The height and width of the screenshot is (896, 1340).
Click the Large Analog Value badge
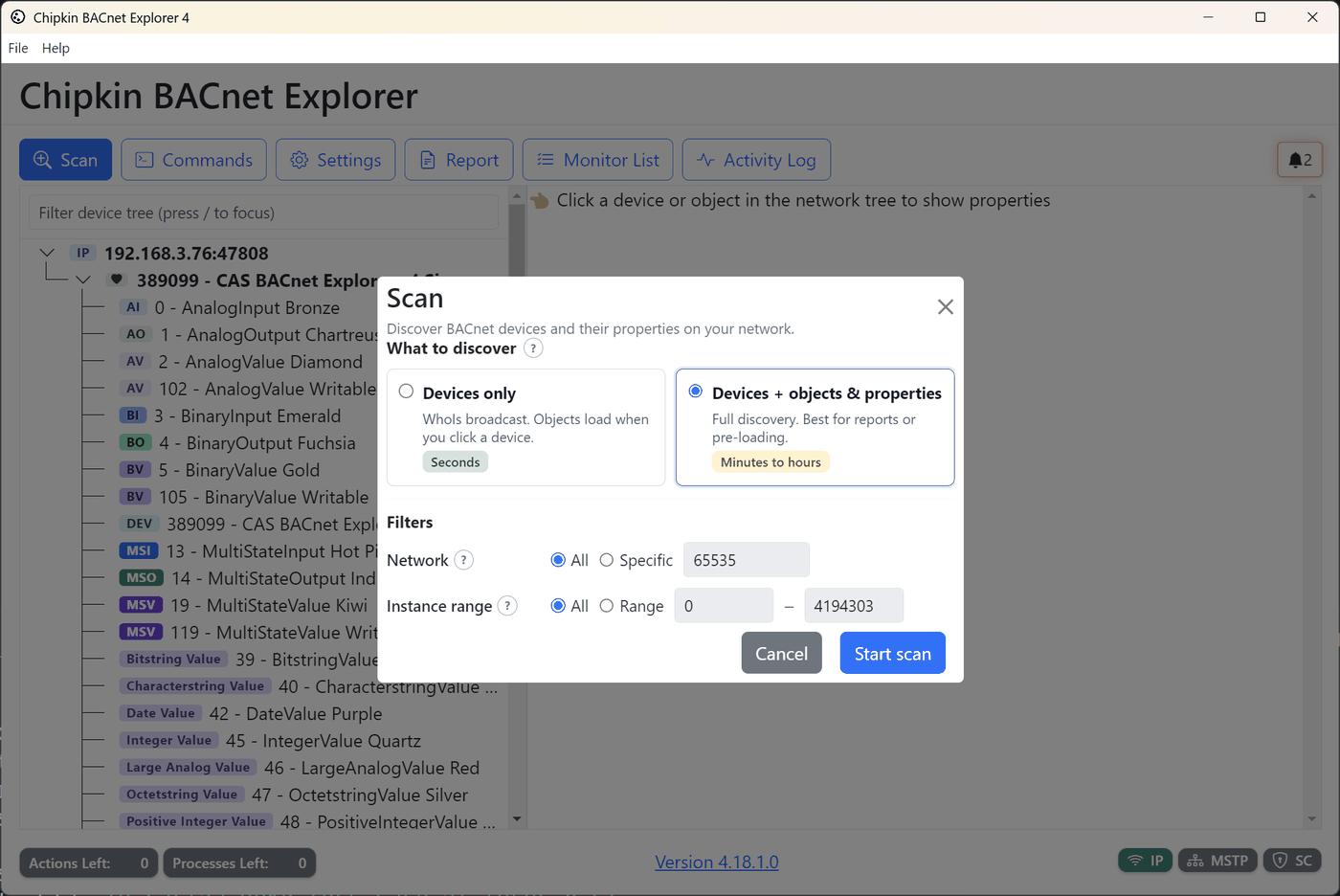pos(188,767)
